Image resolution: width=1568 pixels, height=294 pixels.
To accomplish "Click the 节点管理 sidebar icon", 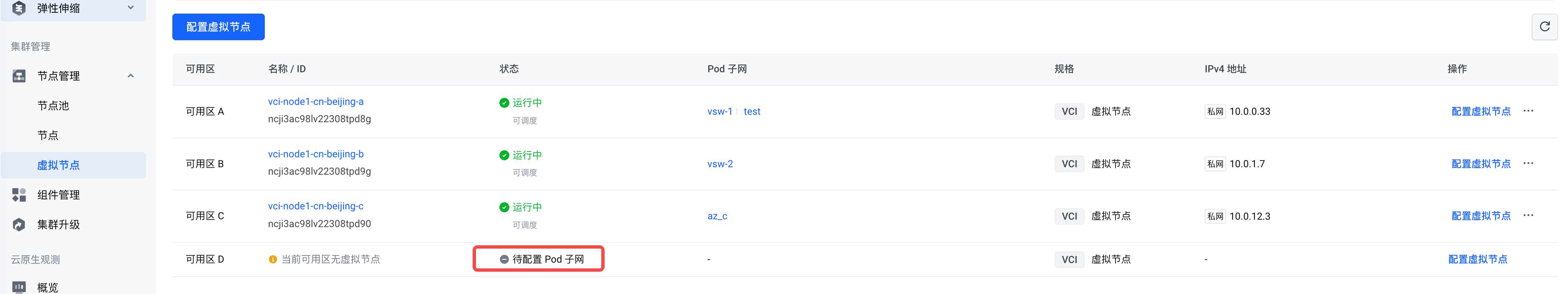I will [19, 76].
